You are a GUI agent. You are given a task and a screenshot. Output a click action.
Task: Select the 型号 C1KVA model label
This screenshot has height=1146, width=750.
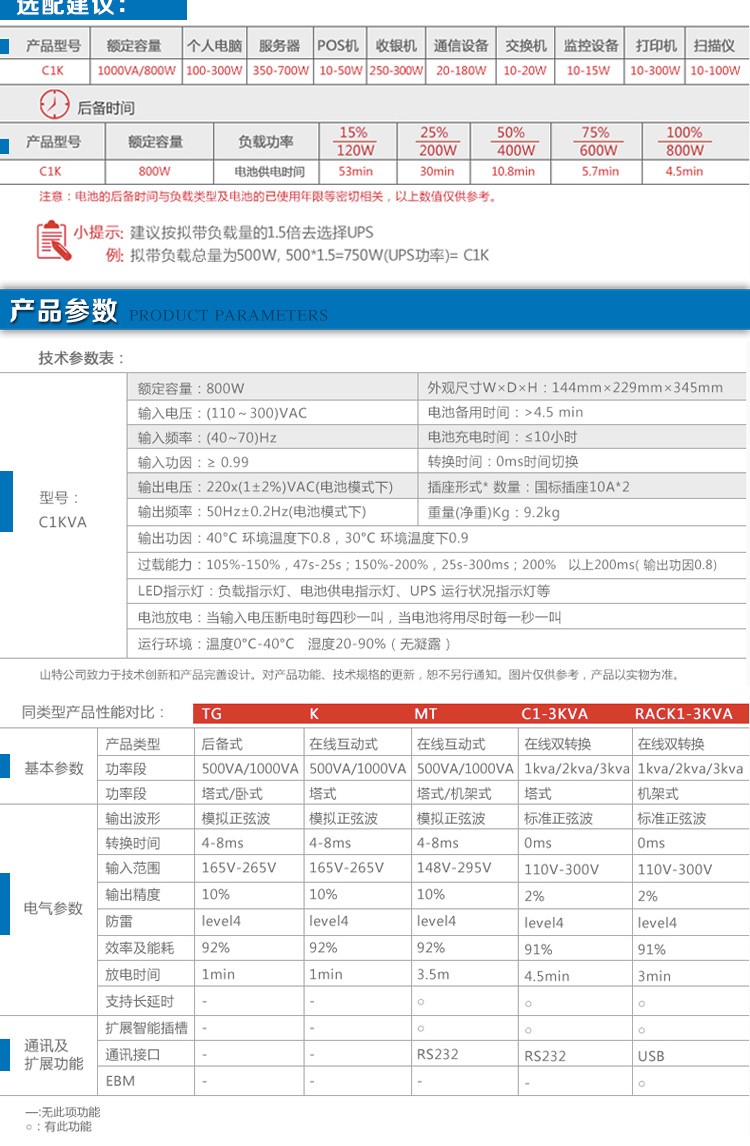[62, 509]
